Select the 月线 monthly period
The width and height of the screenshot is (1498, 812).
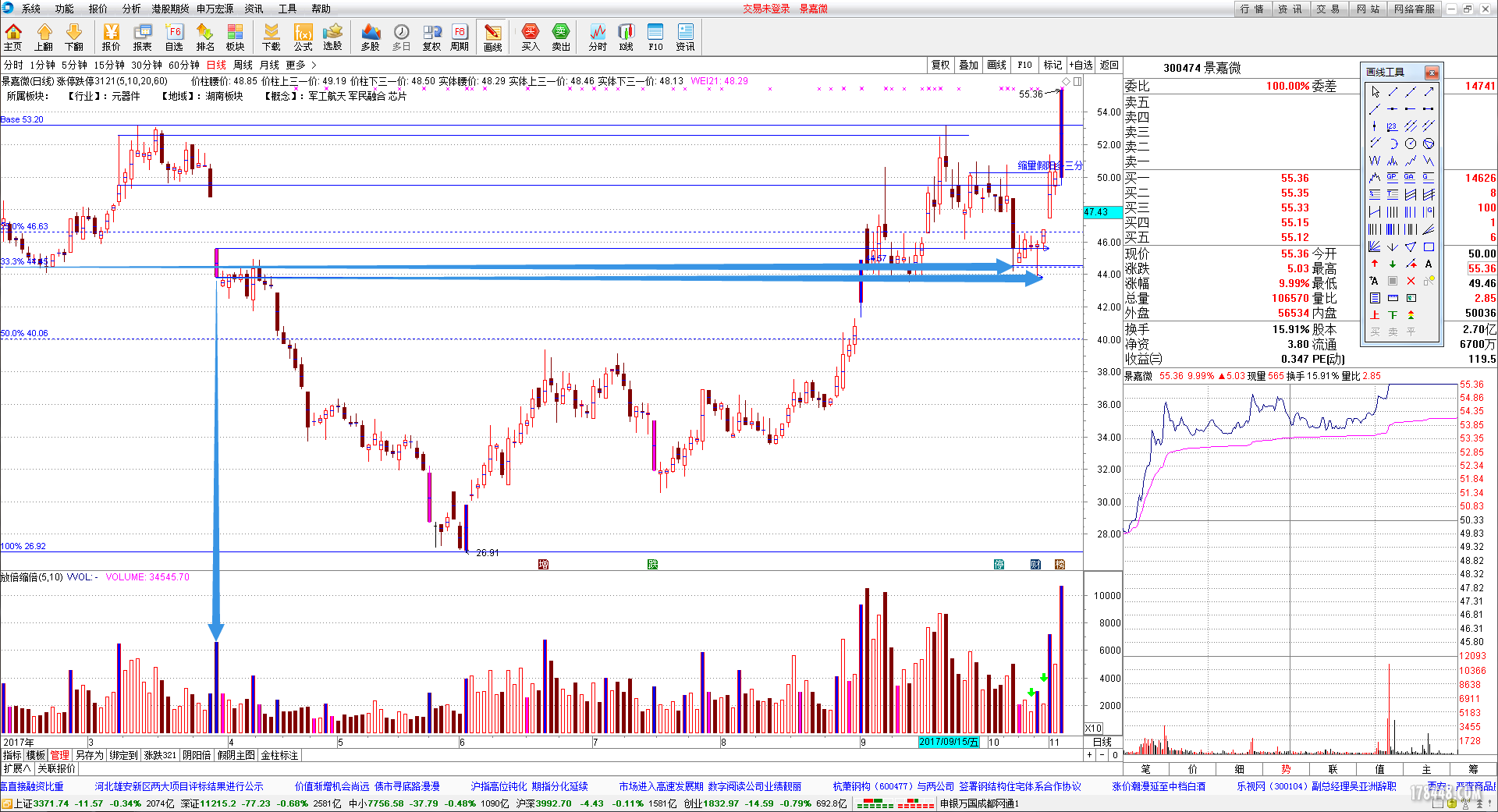[x=269, y=65]
